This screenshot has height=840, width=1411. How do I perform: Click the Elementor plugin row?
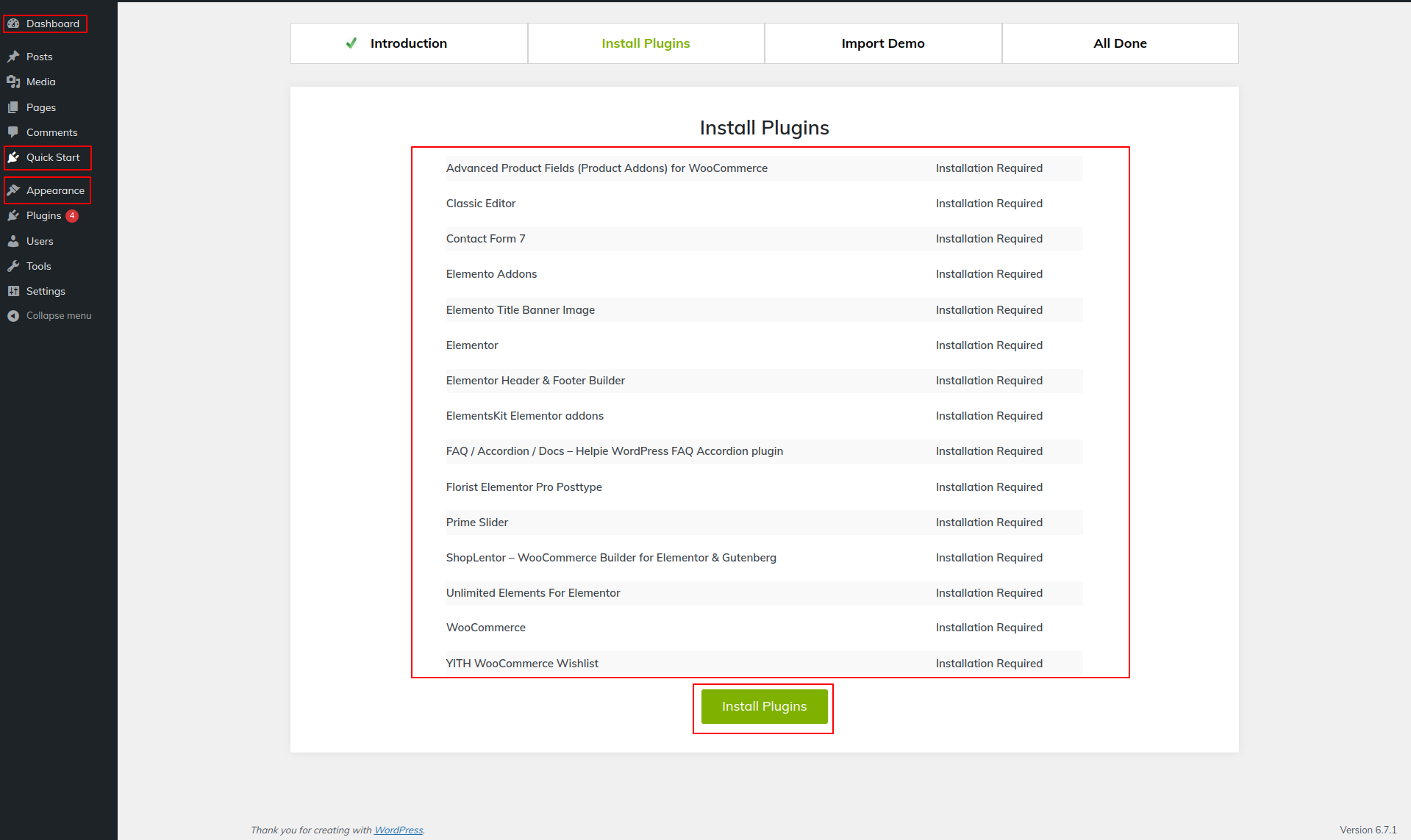pos(764,345)
